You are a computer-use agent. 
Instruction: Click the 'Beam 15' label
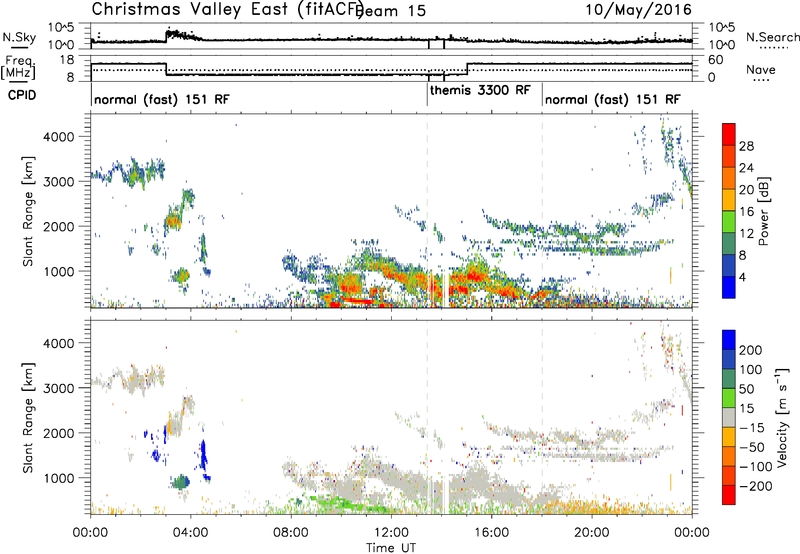(x=391, y=11)
